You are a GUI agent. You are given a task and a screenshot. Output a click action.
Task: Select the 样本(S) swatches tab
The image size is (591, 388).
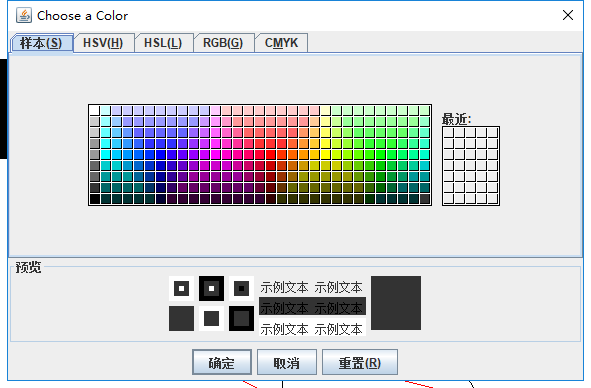click(42, 43)
